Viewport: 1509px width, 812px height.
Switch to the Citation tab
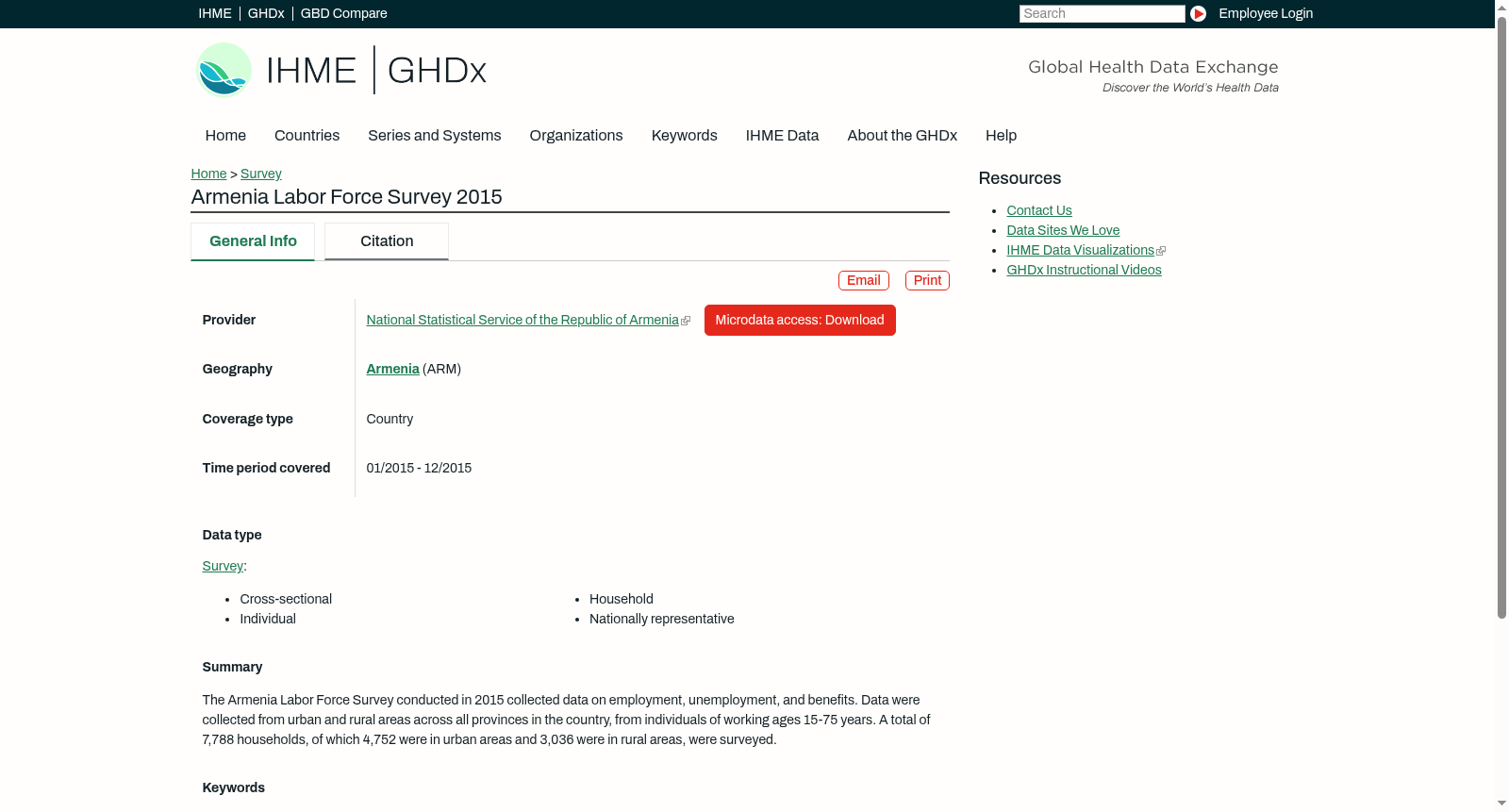387,241
